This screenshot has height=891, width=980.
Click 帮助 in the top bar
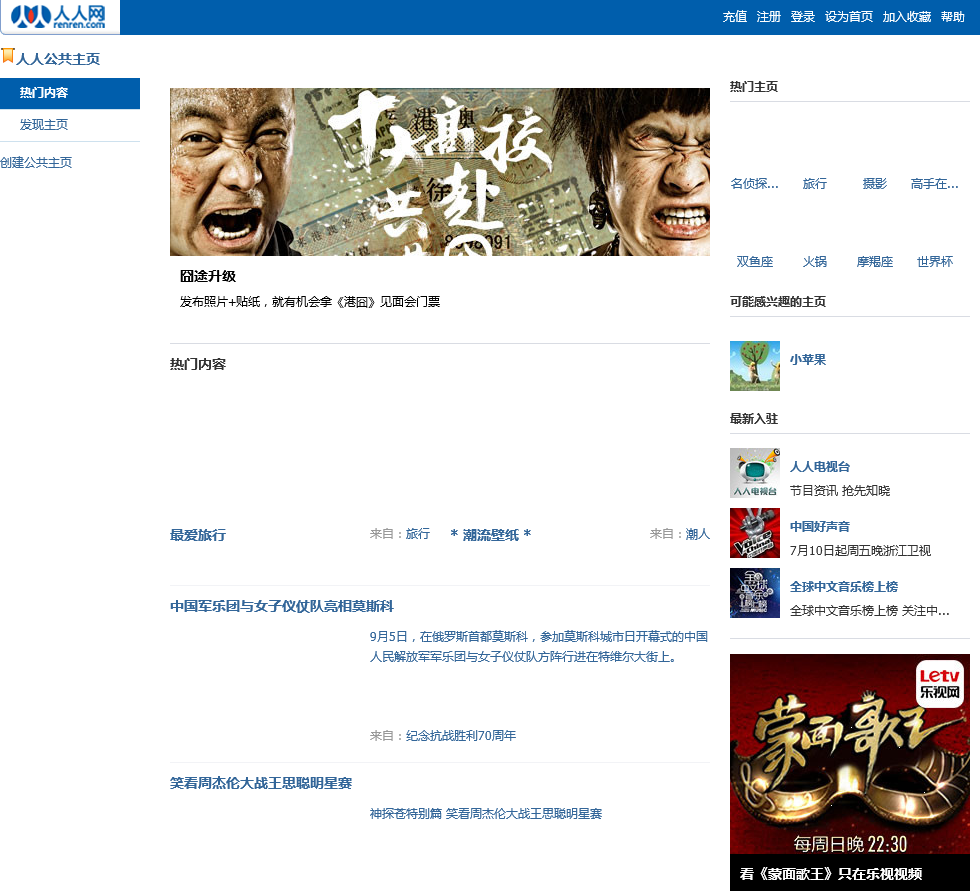tap(952, 17)
